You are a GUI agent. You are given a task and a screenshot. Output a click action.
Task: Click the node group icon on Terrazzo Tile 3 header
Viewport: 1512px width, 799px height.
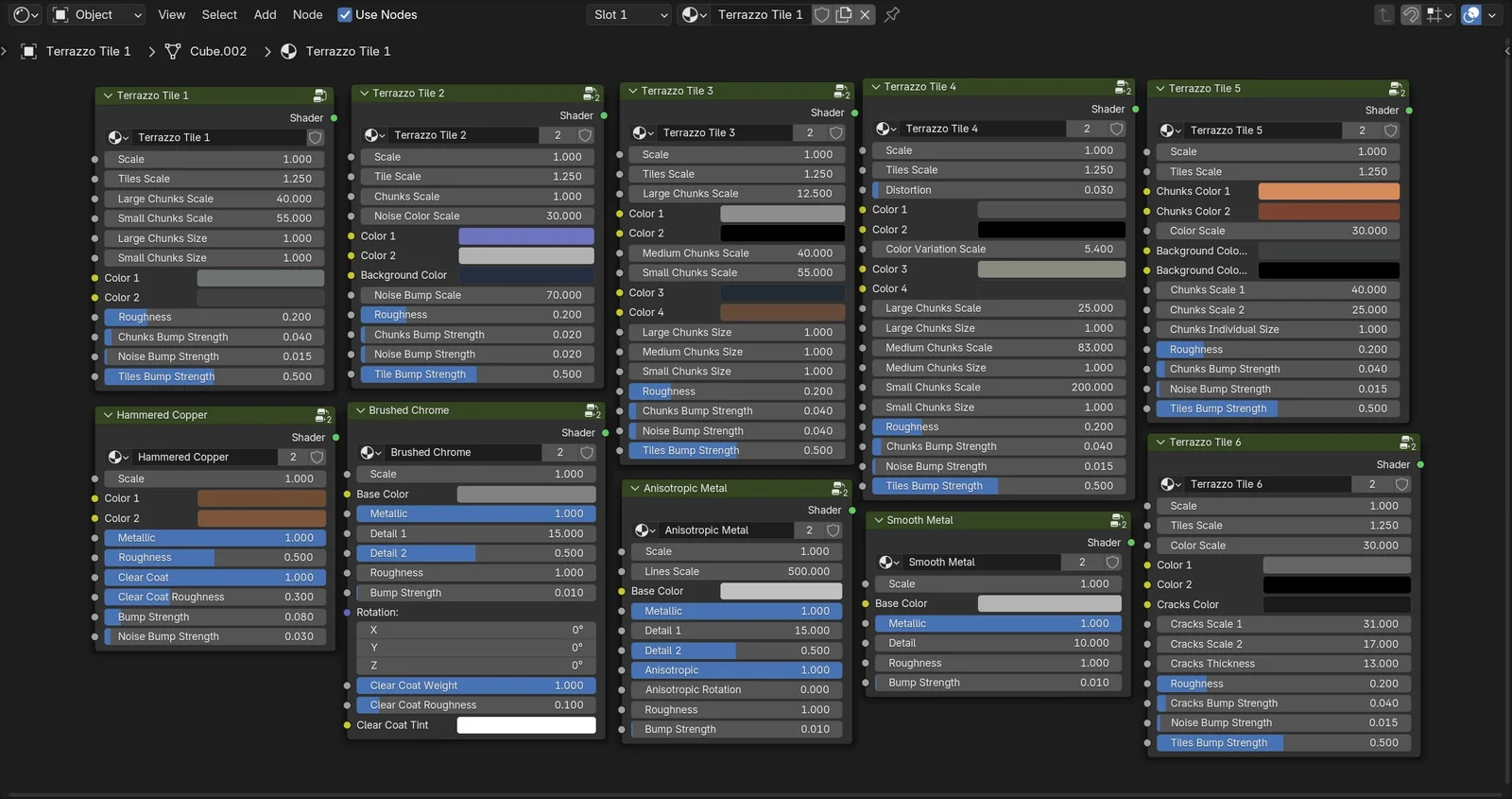pyautogui.click(x=841, y=91)
